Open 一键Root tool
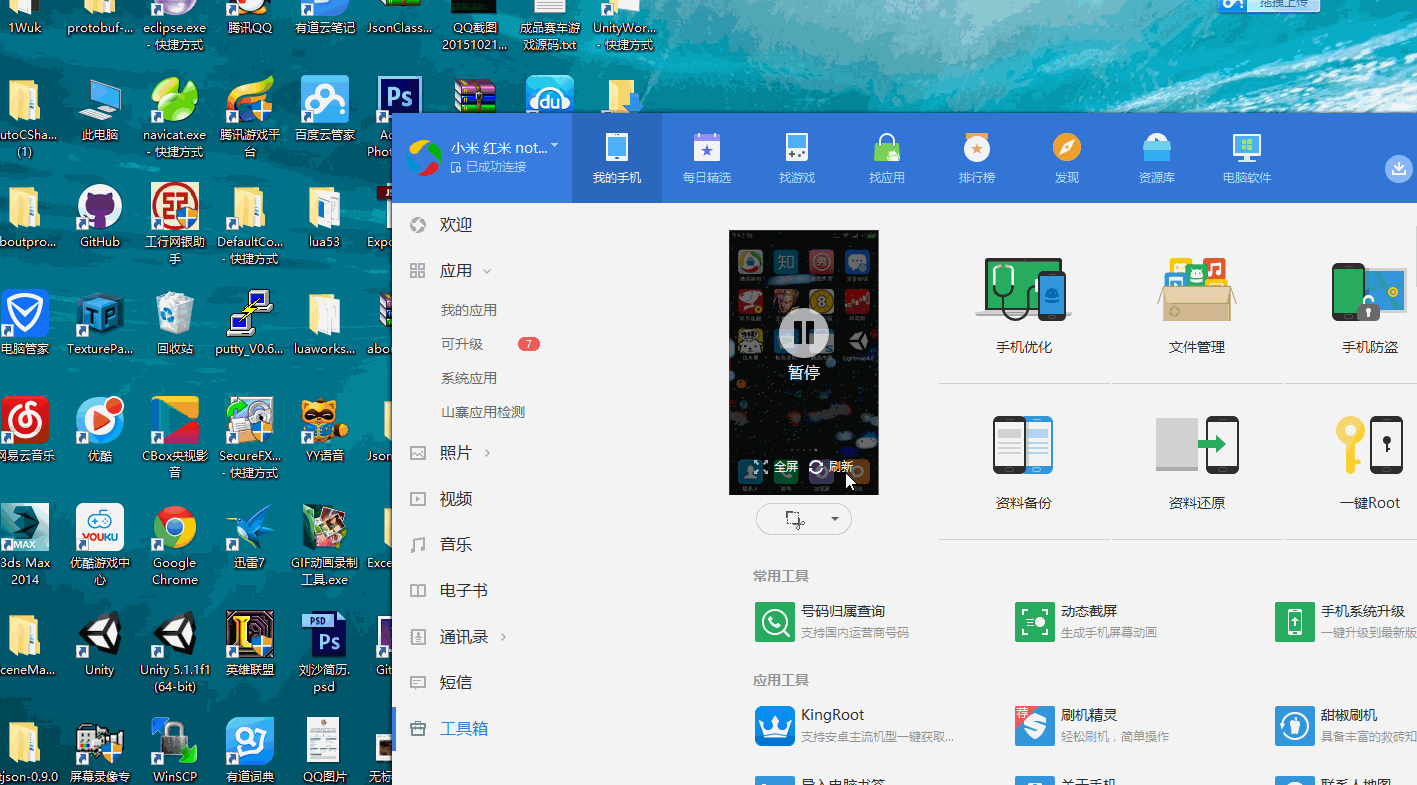The image size is (1417, 785). (1370, 462)
